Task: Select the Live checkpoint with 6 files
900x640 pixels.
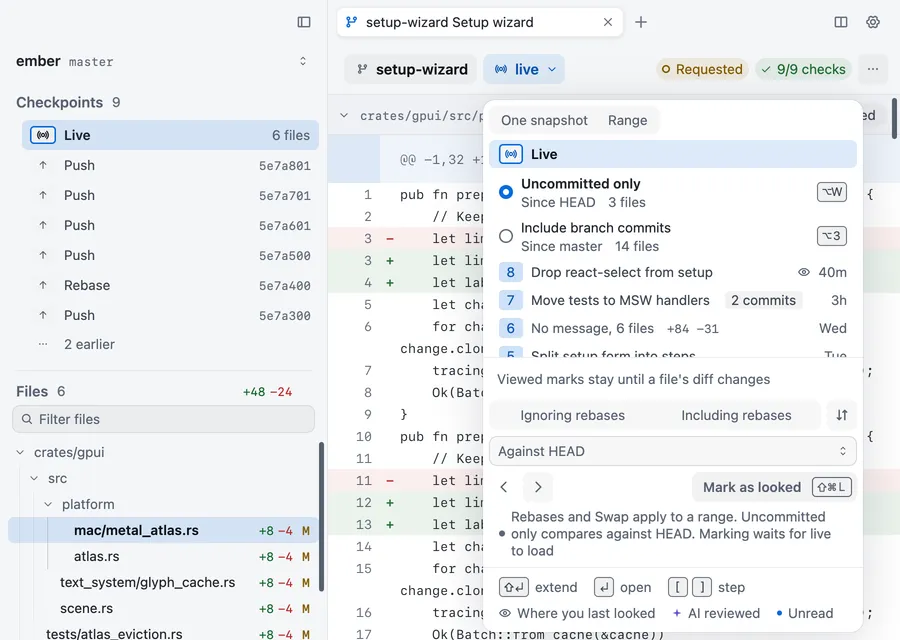Action: 170,135
